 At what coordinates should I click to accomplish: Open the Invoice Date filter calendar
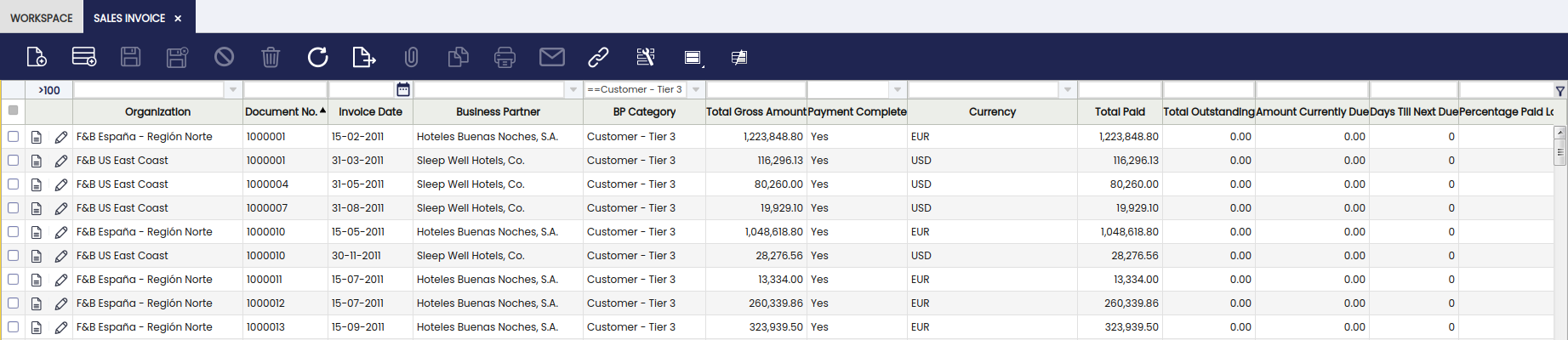[x=403, y=89]
